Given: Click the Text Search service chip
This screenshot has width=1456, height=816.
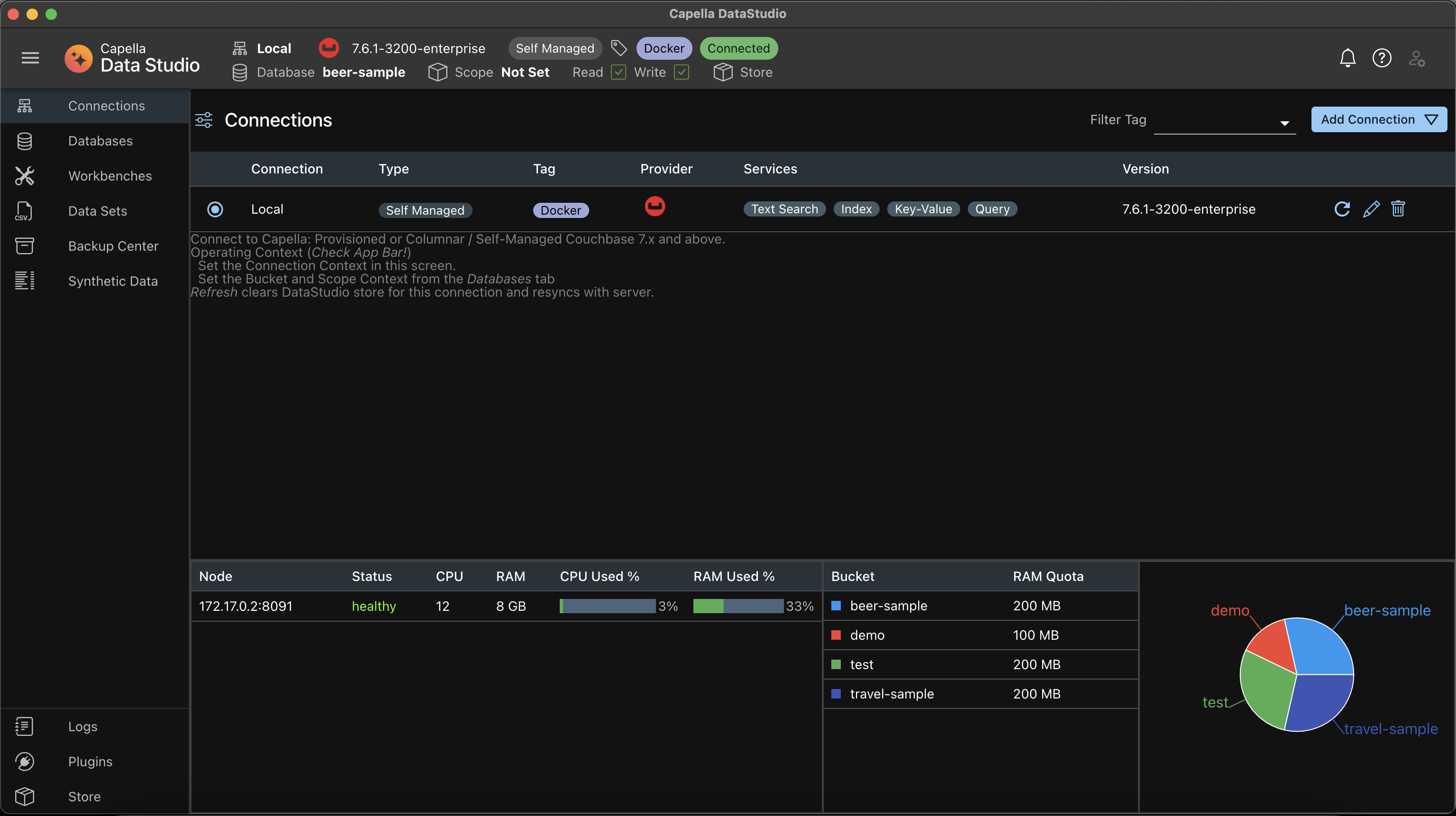Looking at the screenshot, I should [x=784, y=209].
